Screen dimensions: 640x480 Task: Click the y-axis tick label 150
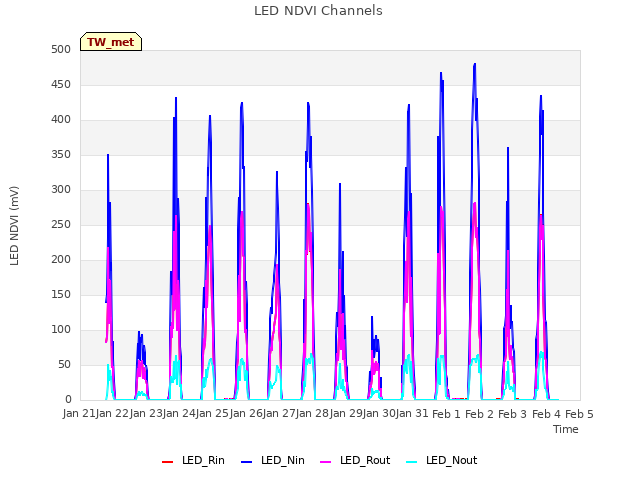coord(61,295)
